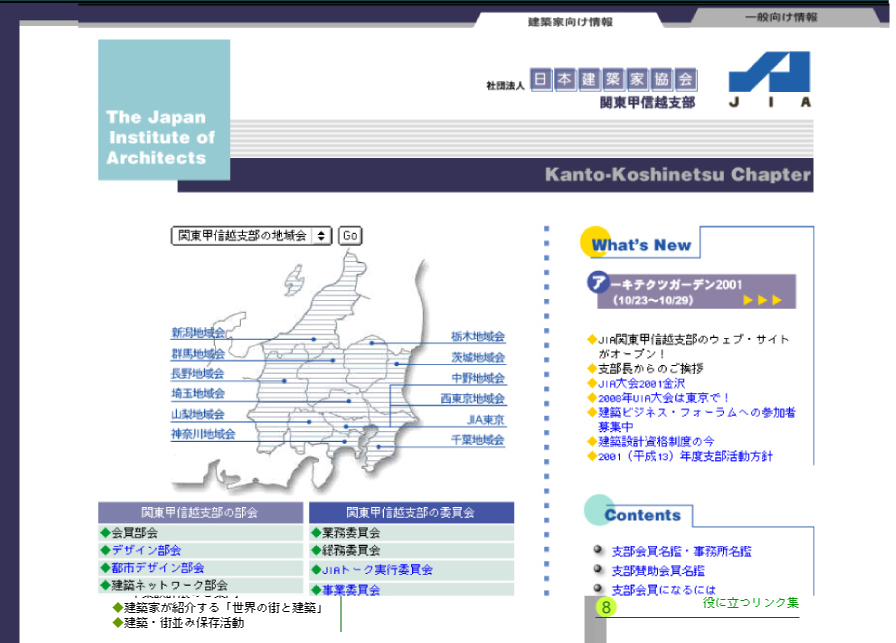Open 都市デザイン部会 link
The height and width of the screenshot is (643, 896).
(x=157, y=568)
